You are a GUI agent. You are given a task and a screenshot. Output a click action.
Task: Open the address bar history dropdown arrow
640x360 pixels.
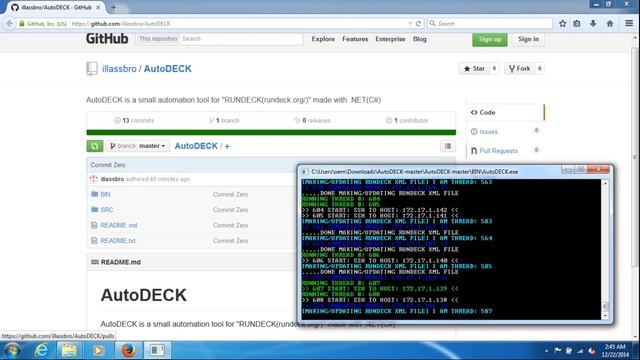point(410,24)
